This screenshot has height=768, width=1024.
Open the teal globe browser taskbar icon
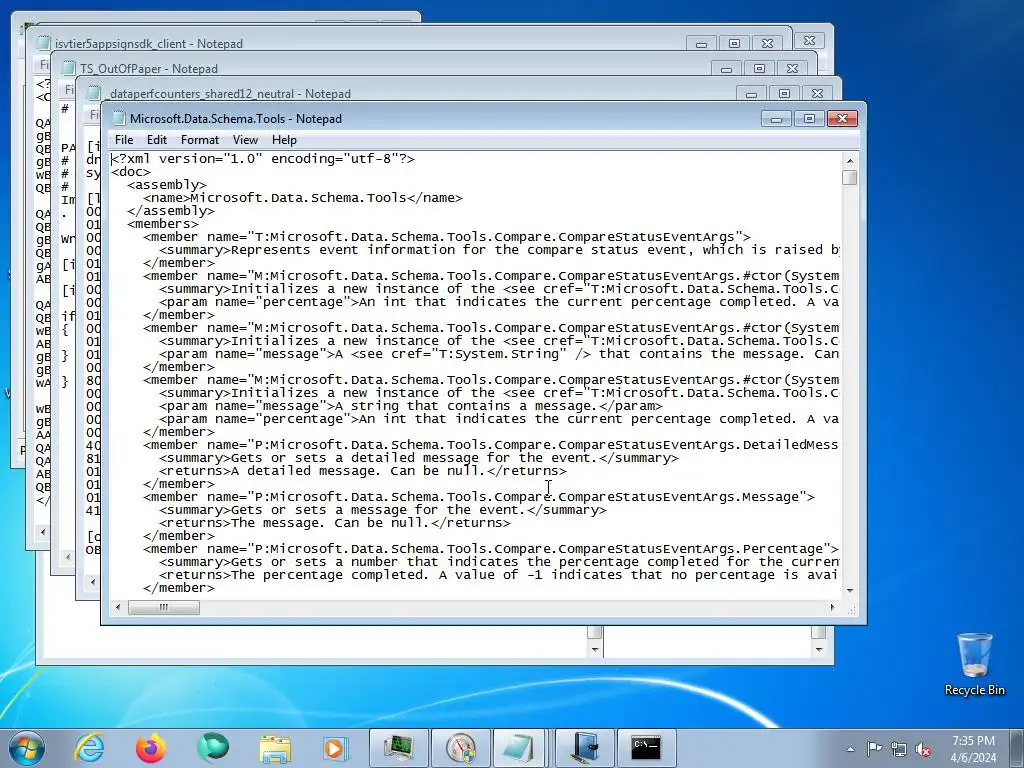[213, 748]
